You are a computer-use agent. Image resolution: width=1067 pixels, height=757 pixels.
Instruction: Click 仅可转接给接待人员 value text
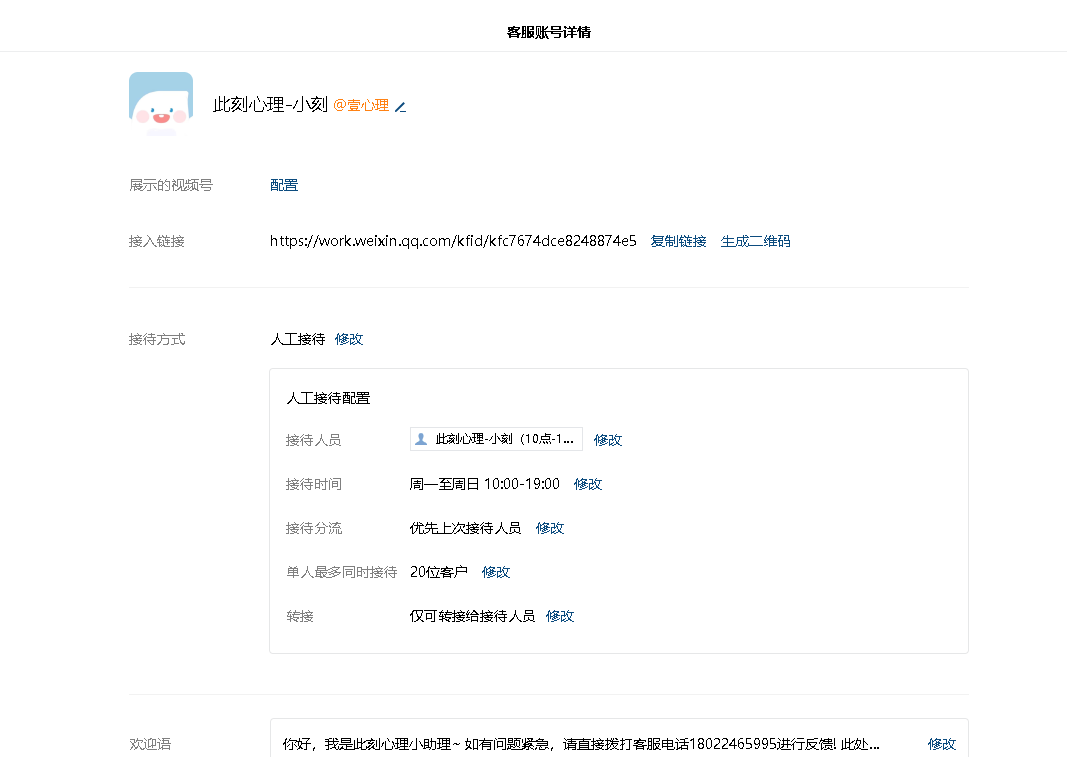click(472, 616)
